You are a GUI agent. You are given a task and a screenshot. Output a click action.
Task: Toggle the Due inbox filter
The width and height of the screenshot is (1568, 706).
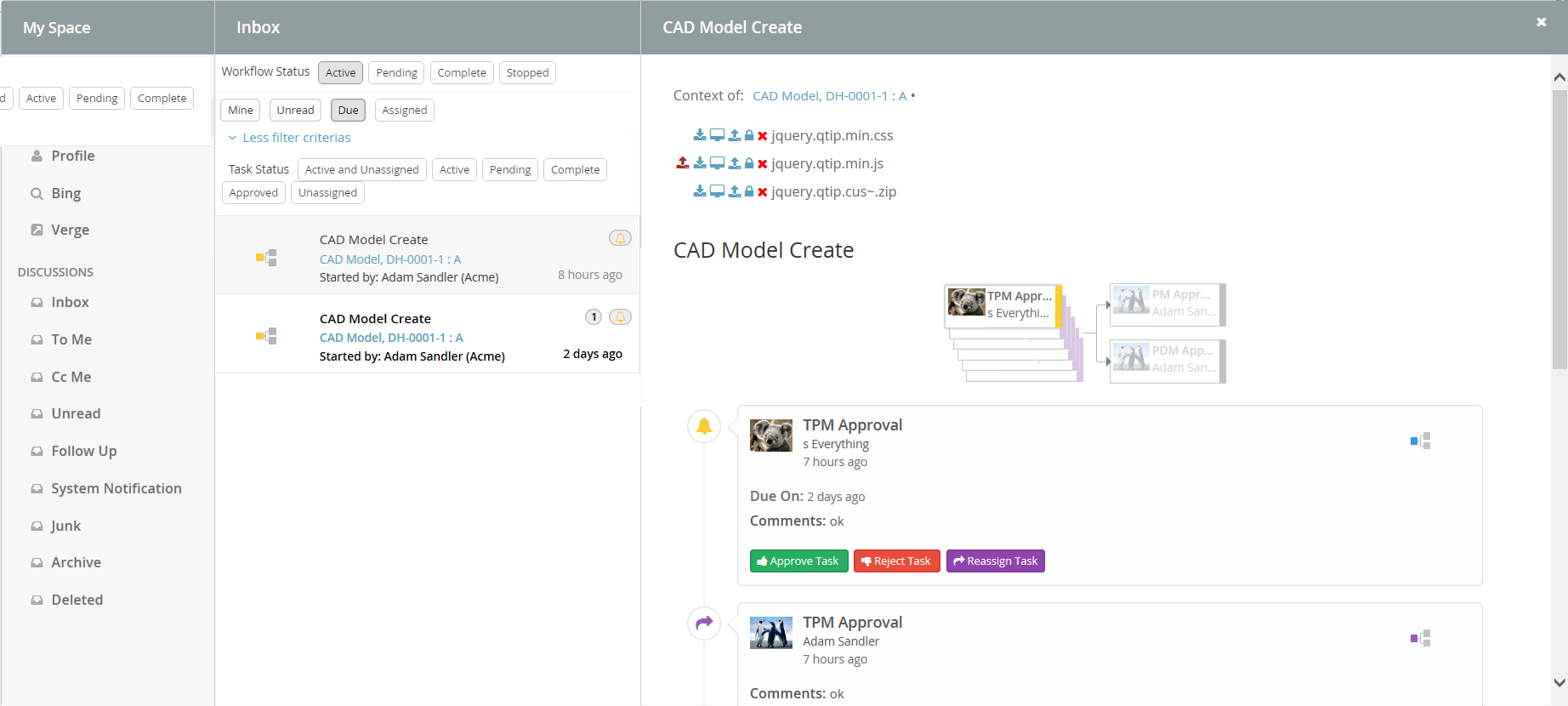tap(348, 111)
